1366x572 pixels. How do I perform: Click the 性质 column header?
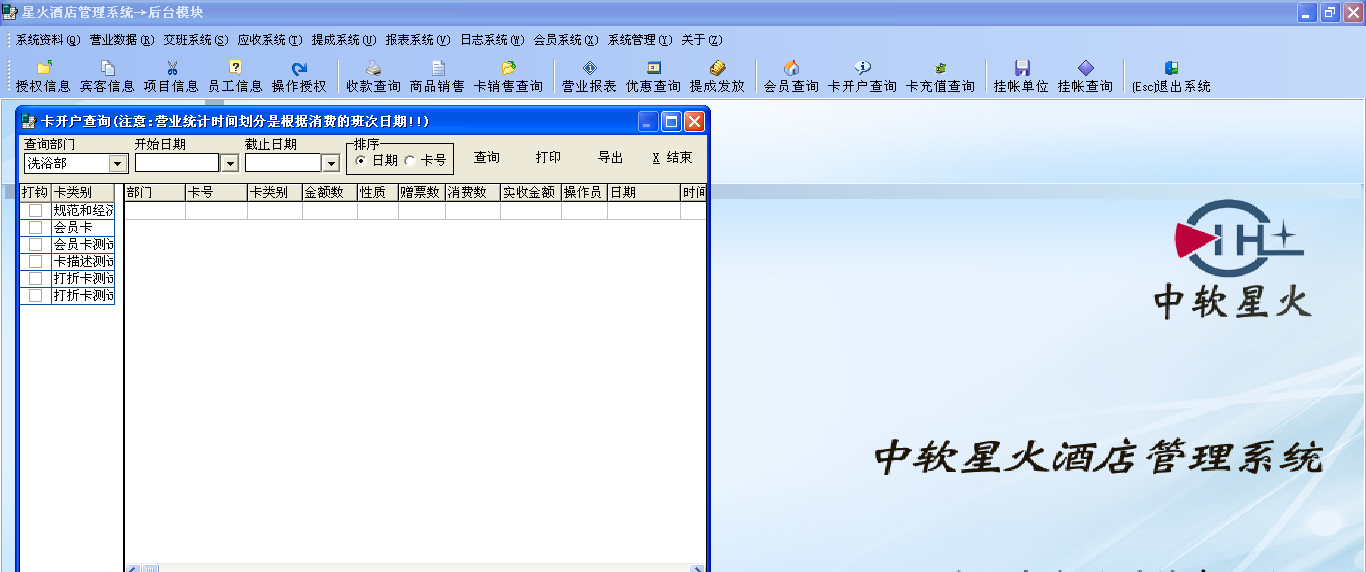tap(377, 192)
